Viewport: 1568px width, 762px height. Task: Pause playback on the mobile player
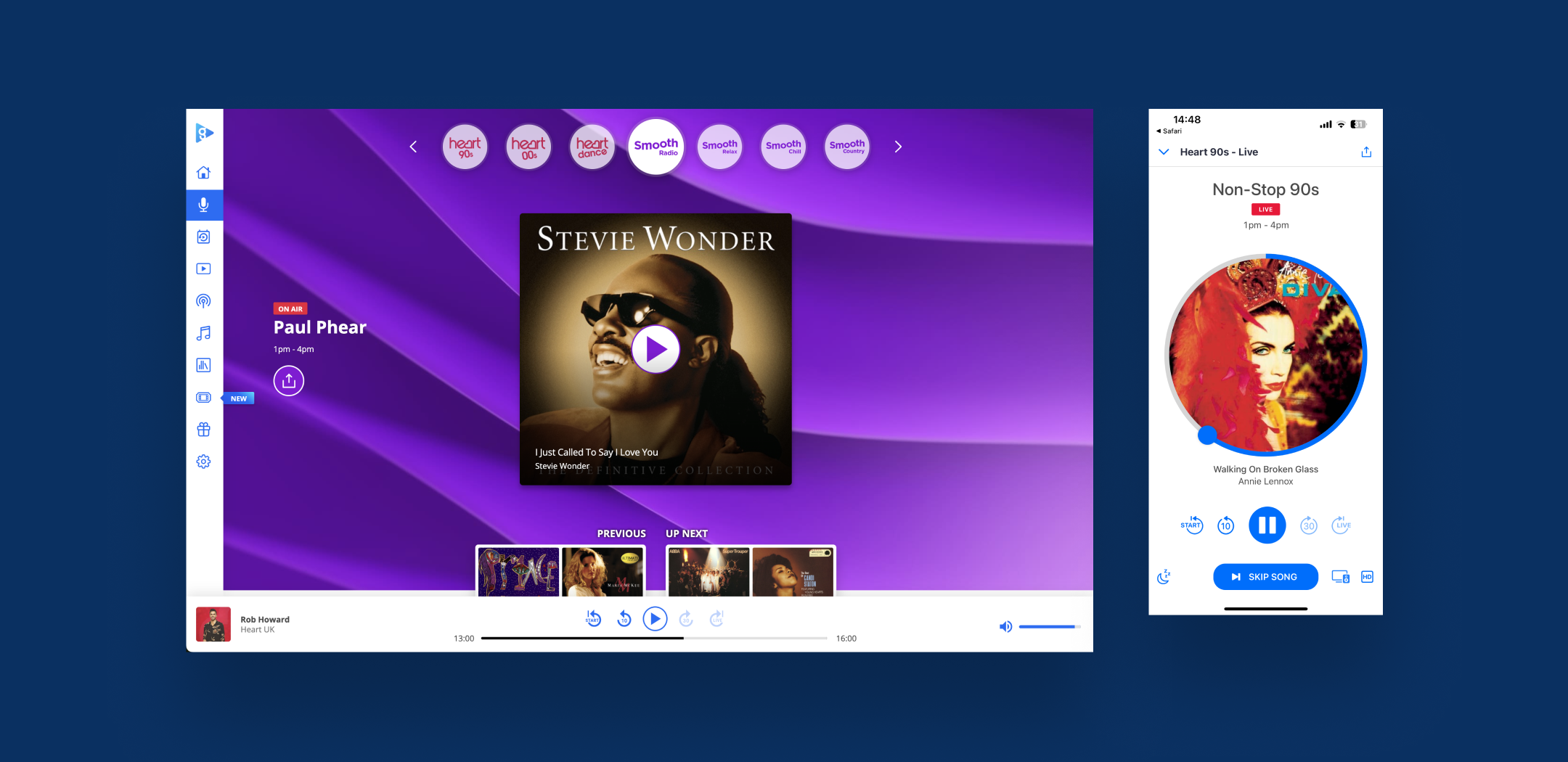point(1267,525)
